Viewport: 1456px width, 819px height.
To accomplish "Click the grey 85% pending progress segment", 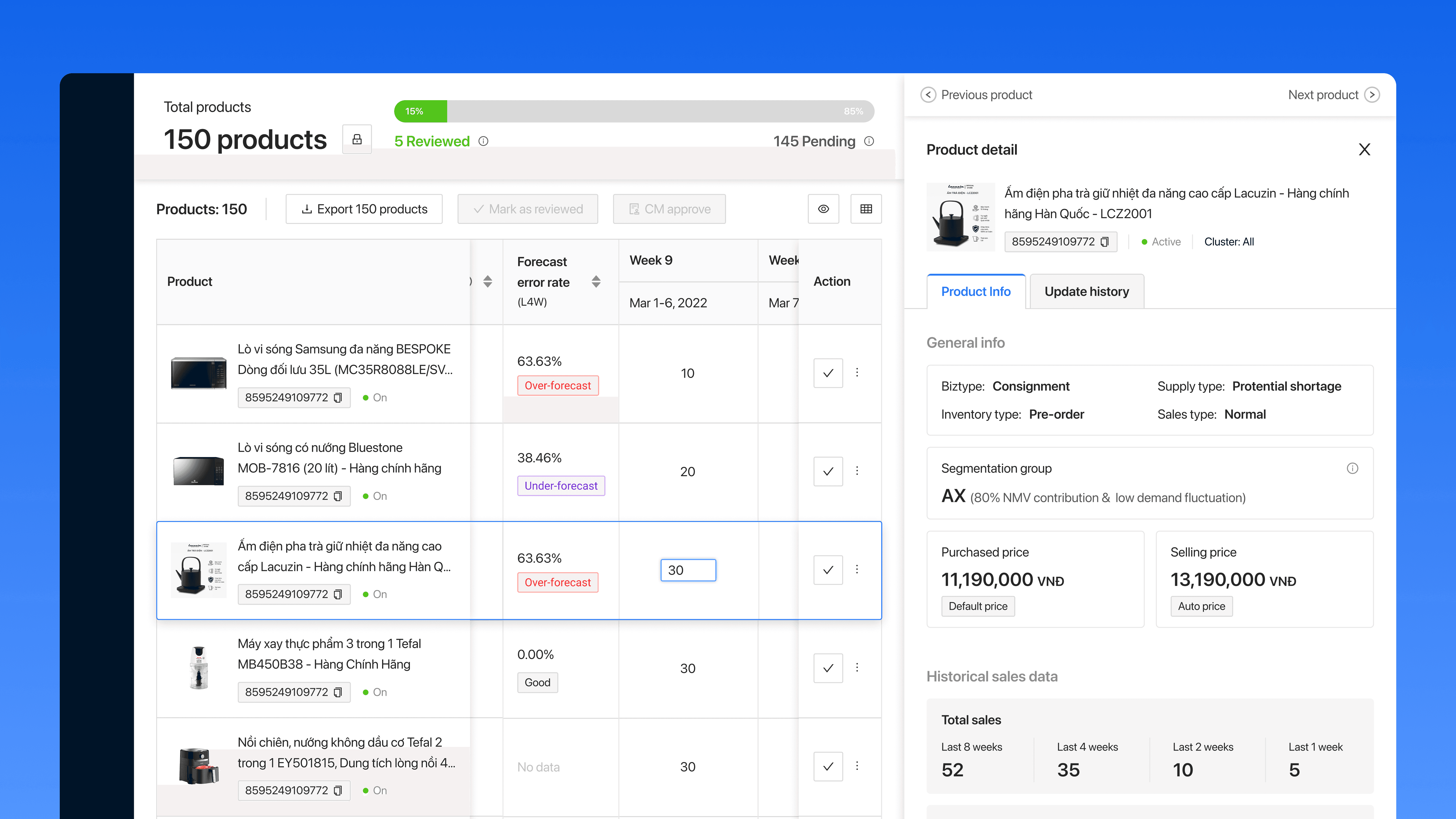I will pyautogui.click(x=661, y=111).
